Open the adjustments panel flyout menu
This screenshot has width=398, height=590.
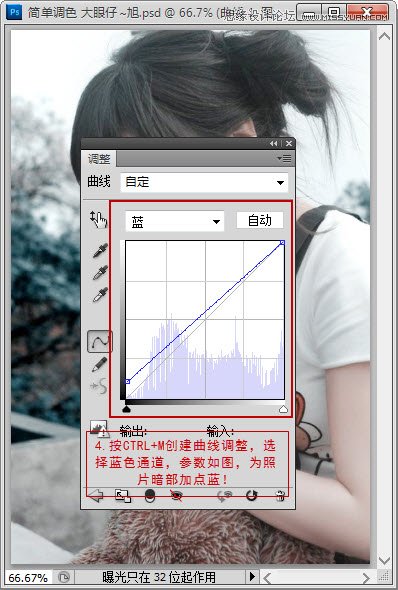284,159
